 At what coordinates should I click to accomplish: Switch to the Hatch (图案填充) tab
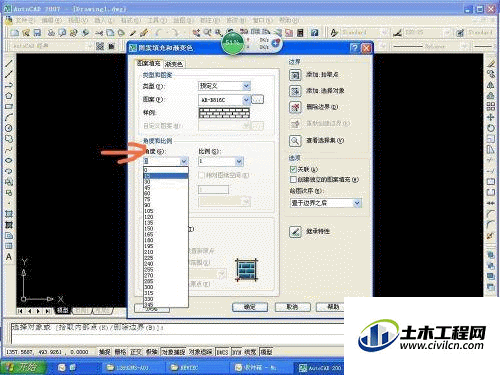pyautogui.click(x=149, y=63)
